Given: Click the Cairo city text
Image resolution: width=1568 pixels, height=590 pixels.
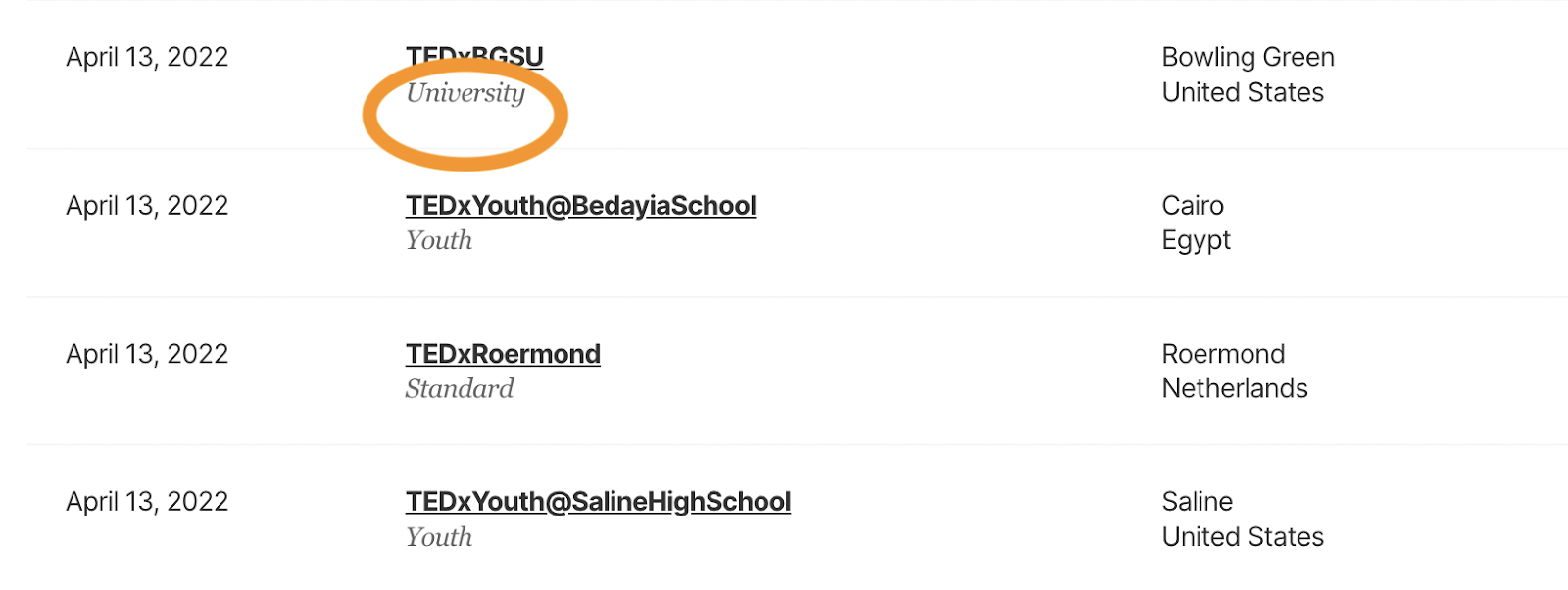Looking at the screenshot, I should click(x=1193, y=206).
